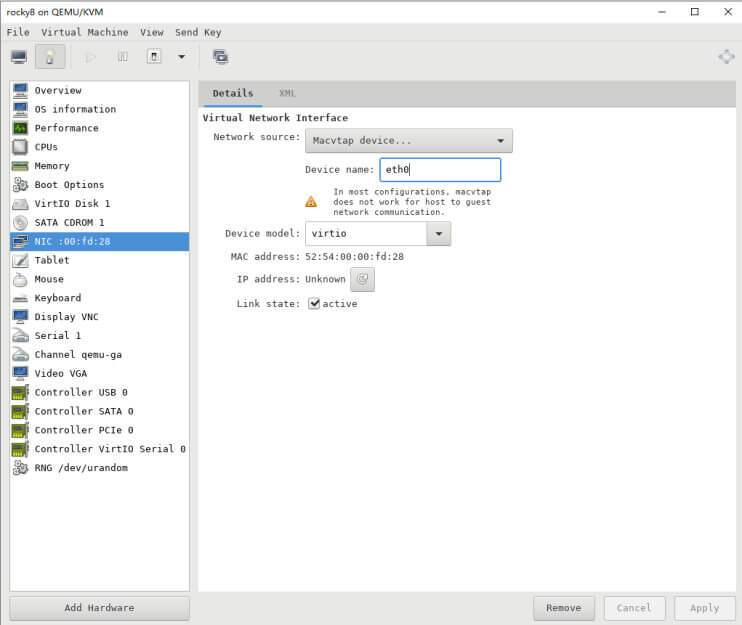742x625 pixels.
Task: Switch to the Details tab
Action: [233, 93]
